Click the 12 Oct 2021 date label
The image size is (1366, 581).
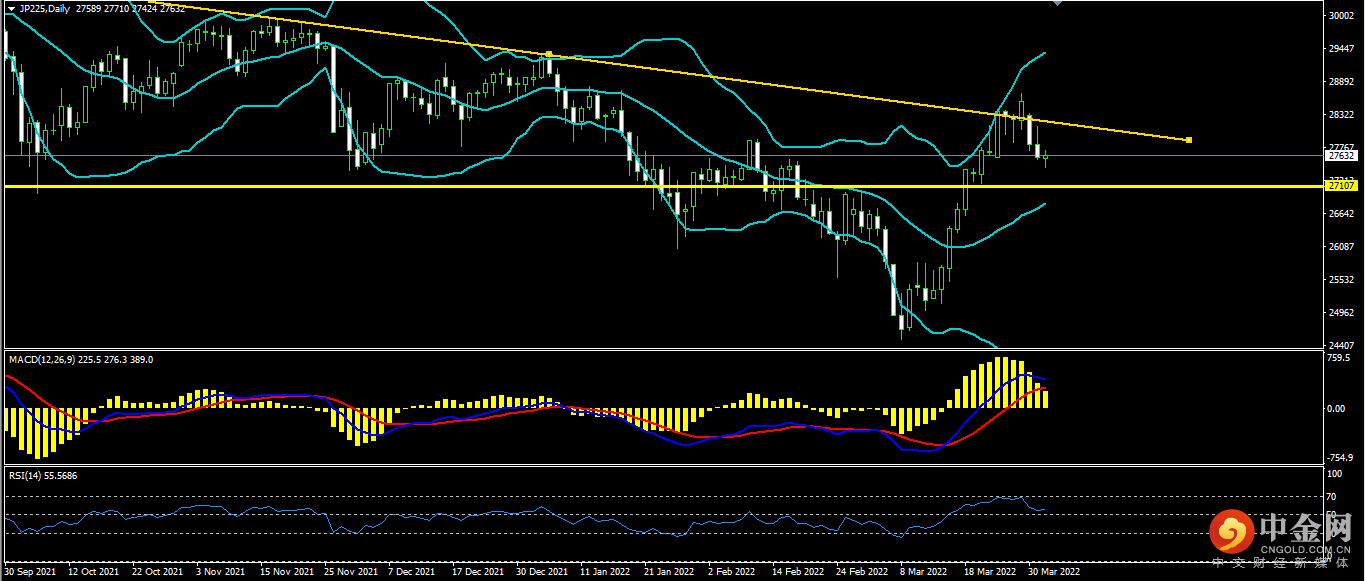click(94, 573)
